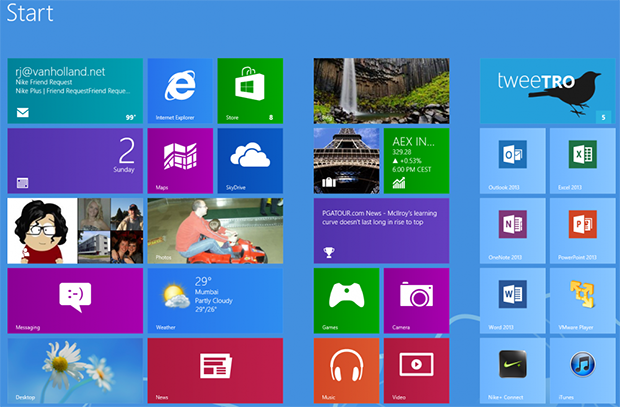Viewport: 620px width, 407px height.
Task: Open the Music tile
Action: pos(346,371)
